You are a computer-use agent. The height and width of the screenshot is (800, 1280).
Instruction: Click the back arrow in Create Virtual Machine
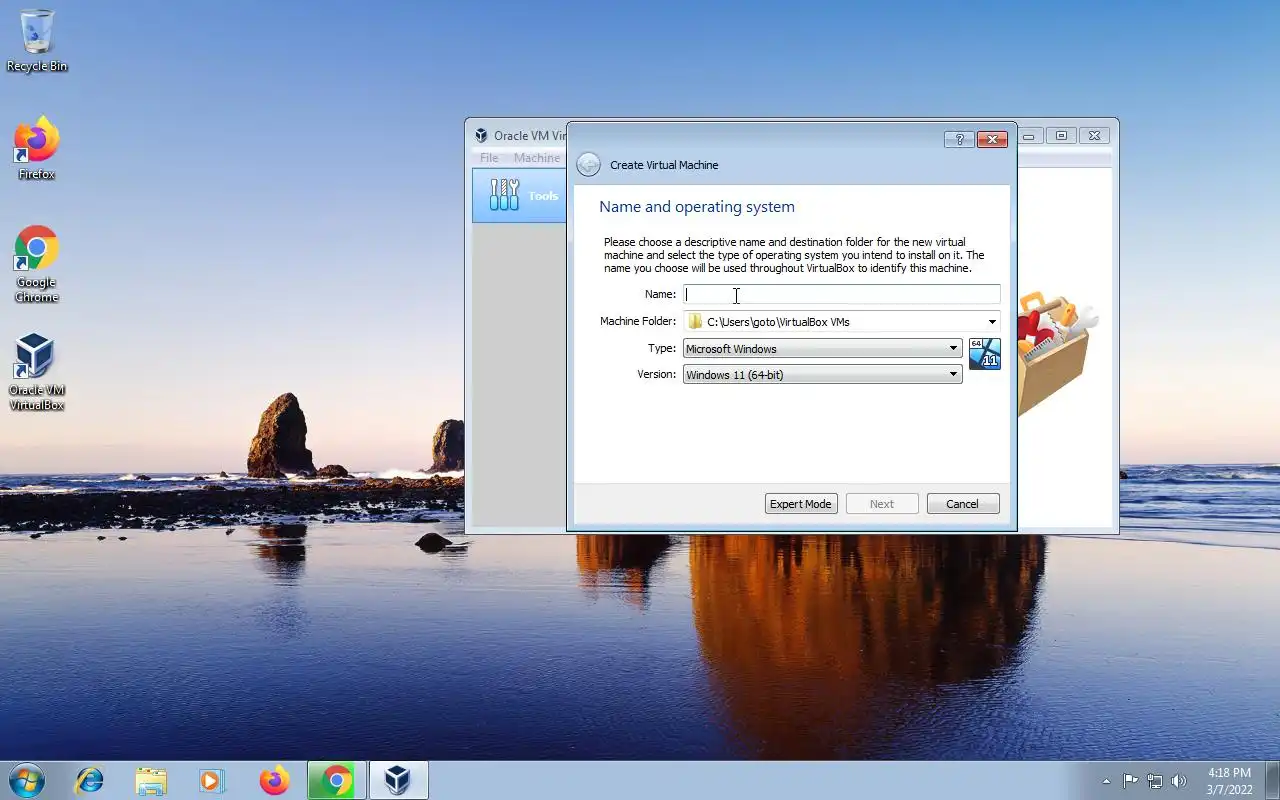589,165
